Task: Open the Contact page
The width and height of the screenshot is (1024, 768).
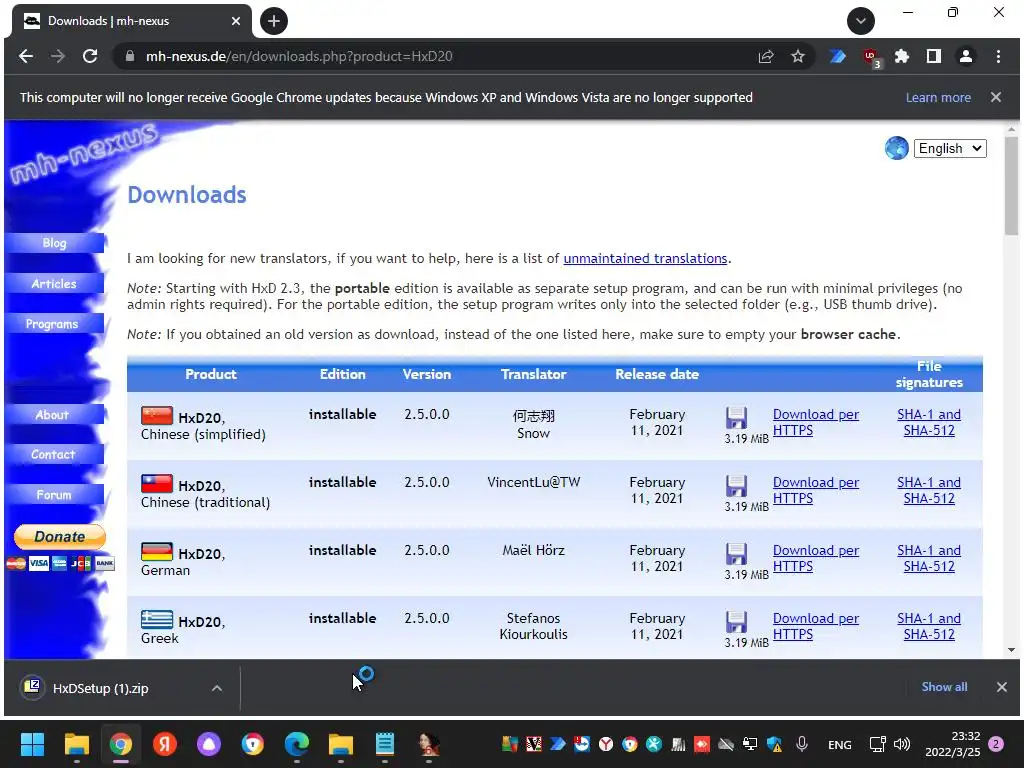Action: tap(54, 454)
